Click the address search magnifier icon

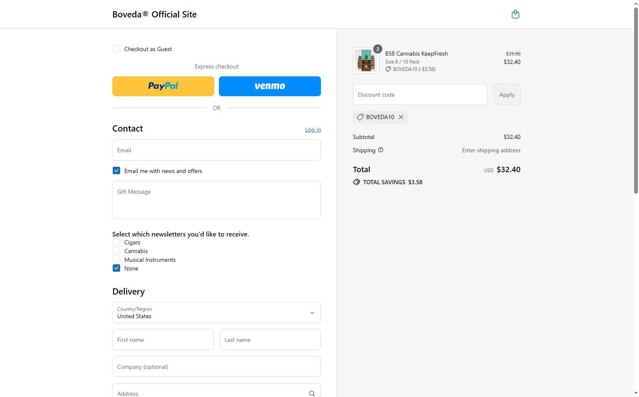pyautogui.click(x=312, y=393)
